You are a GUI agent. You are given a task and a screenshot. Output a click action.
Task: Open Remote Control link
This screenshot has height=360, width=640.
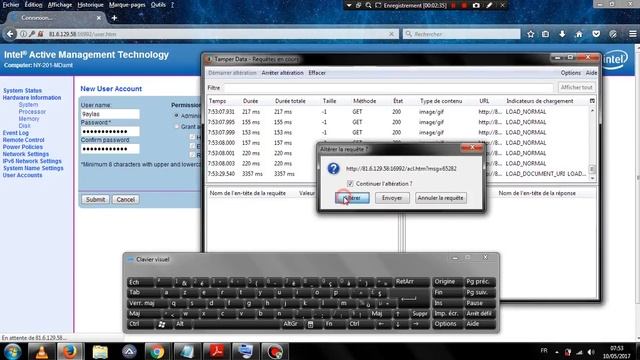pyautogui.click(x=23, y=140)
